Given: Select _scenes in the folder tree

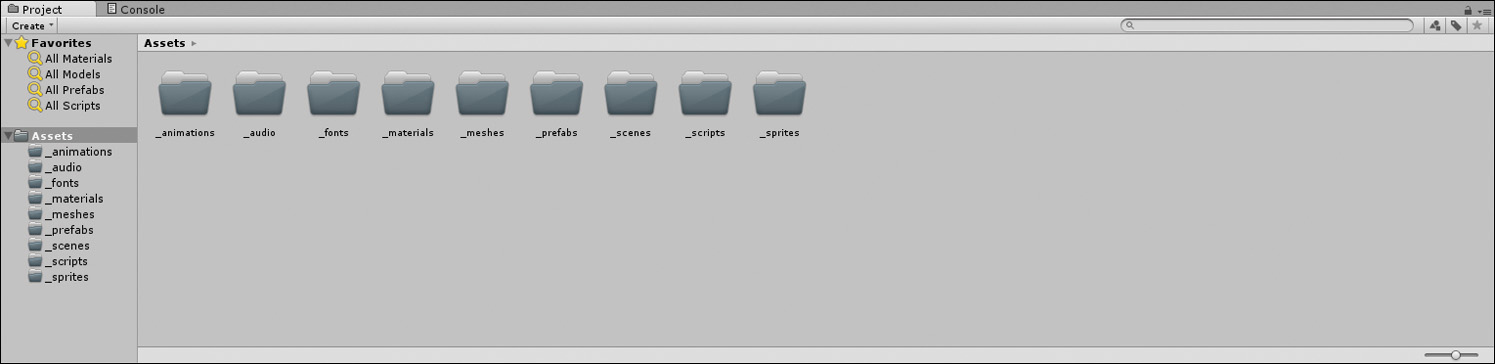Looking at the screenshot, I should click(59, 245).
